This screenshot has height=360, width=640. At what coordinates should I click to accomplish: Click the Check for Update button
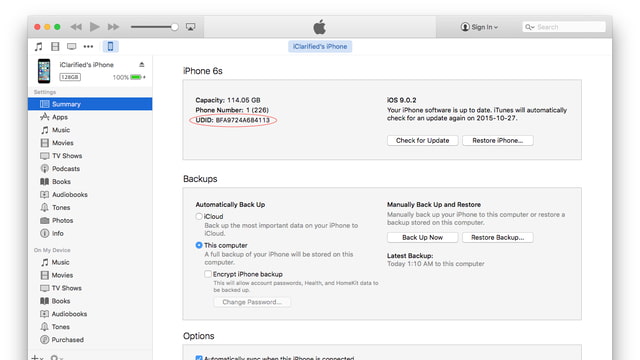(422, 140)
